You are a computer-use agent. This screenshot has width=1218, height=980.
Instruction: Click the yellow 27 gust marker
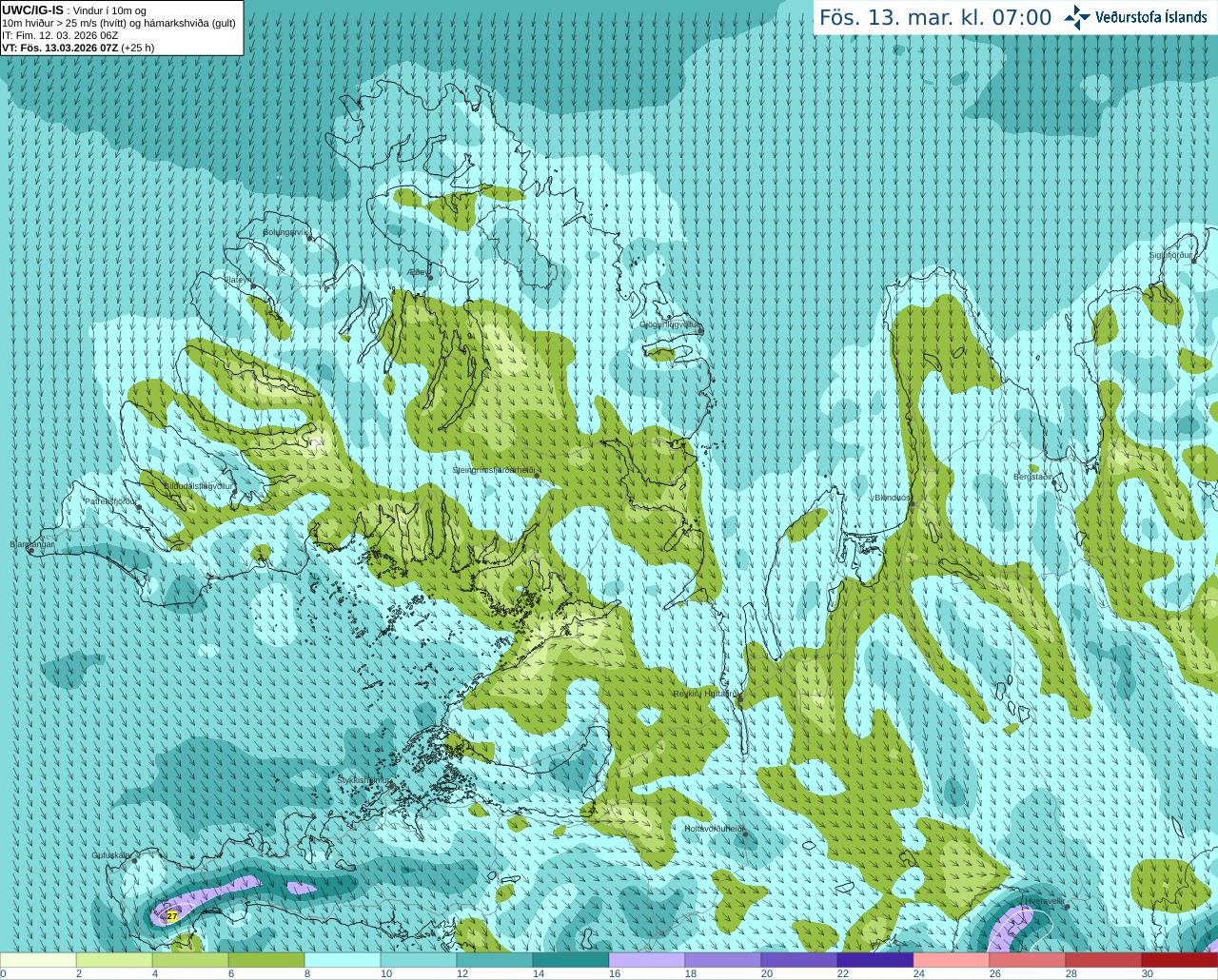point(171,915)
